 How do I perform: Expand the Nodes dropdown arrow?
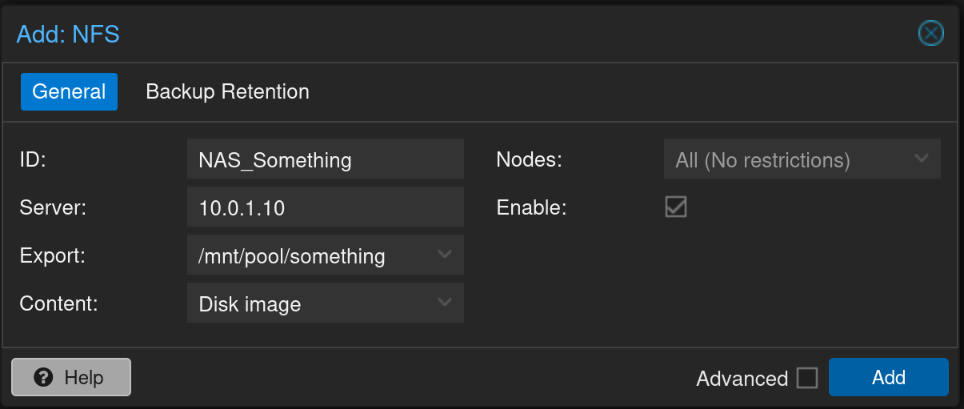click(x=922, y=159)
